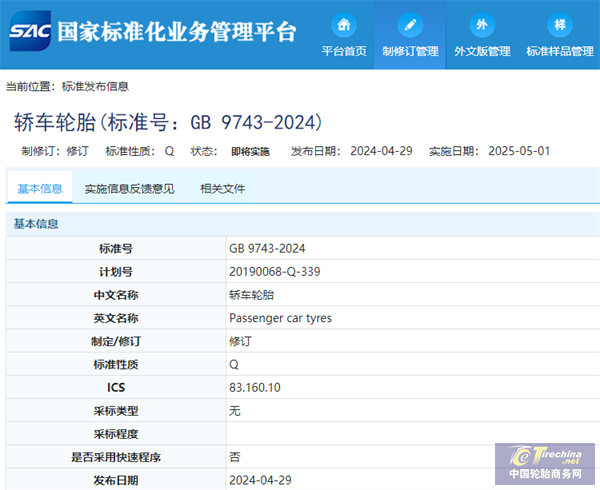Click the ICS value 83.160.10
600x490 pixels.
click(255, 387)
